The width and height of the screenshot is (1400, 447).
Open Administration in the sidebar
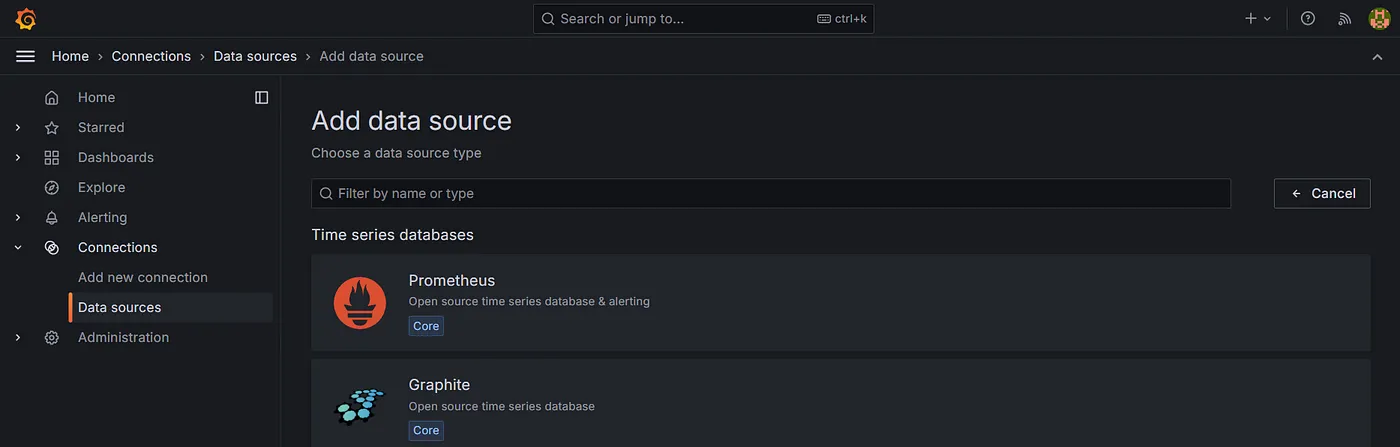point(123,338)
